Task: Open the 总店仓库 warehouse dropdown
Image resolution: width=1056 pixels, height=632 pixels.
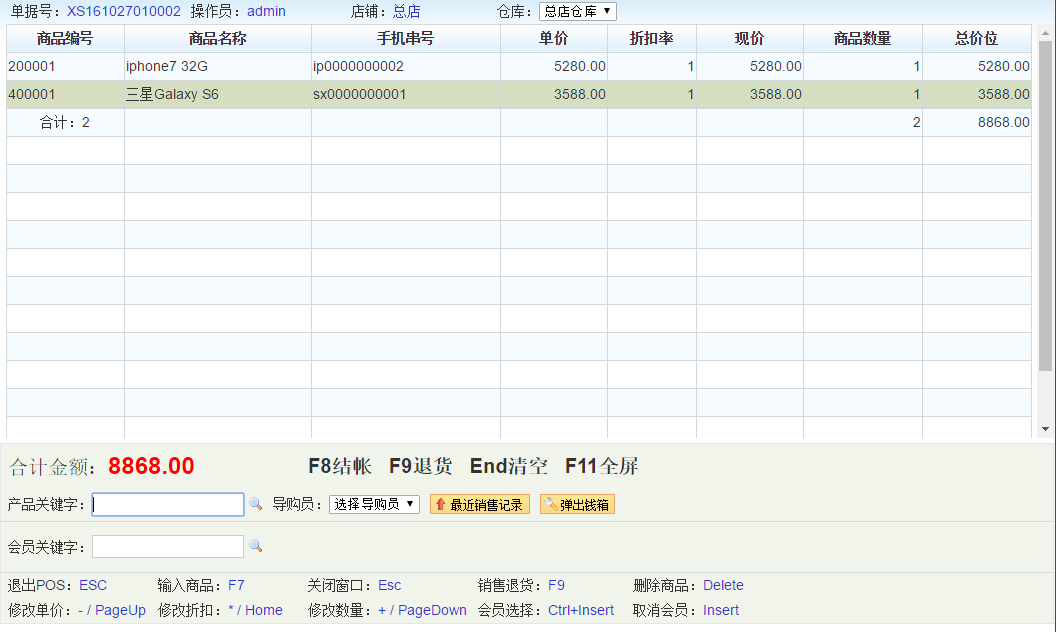Action: pos(577,12)
